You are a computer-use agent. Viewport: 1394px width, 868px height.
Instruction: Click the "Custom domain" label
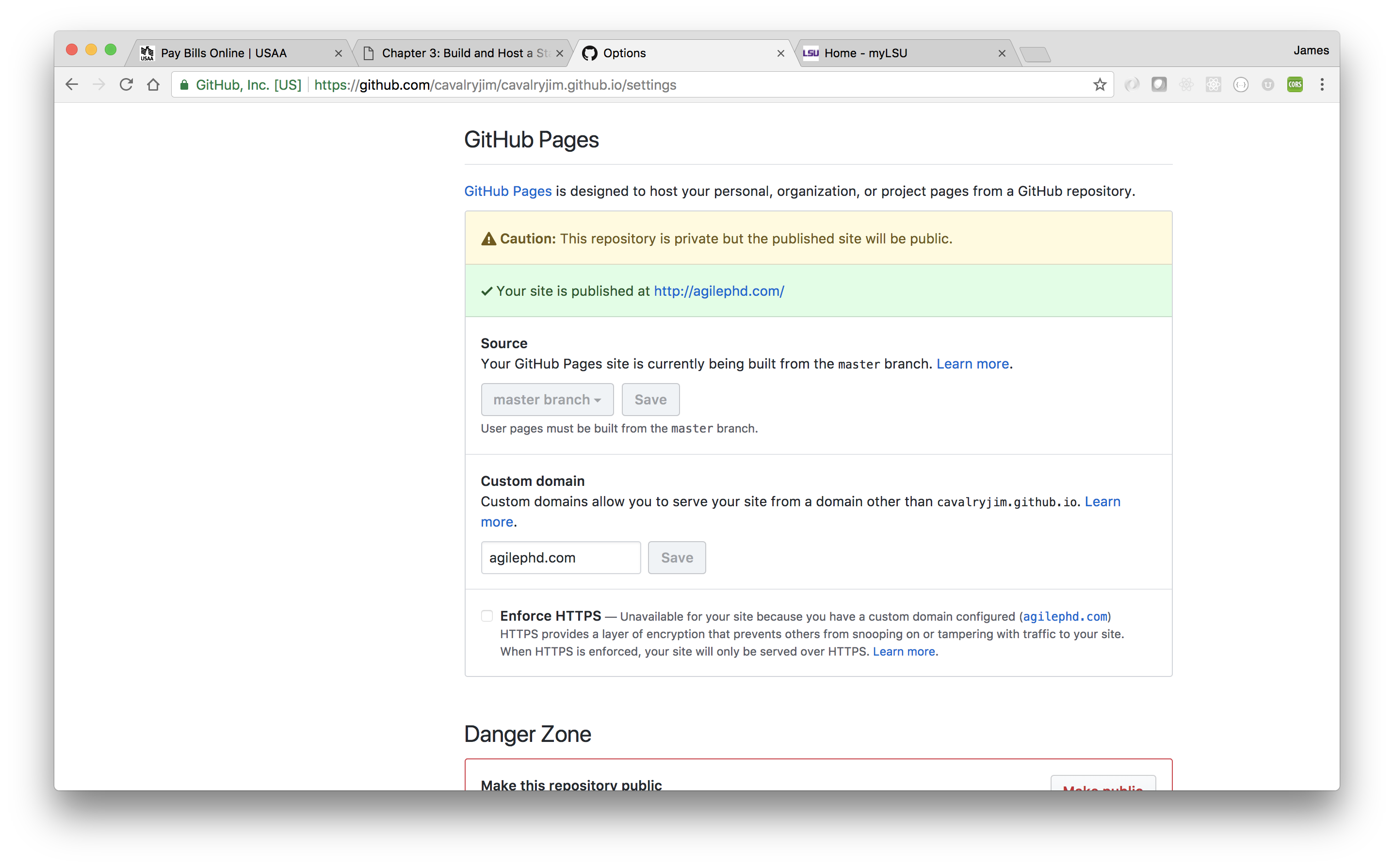point(532,481)
